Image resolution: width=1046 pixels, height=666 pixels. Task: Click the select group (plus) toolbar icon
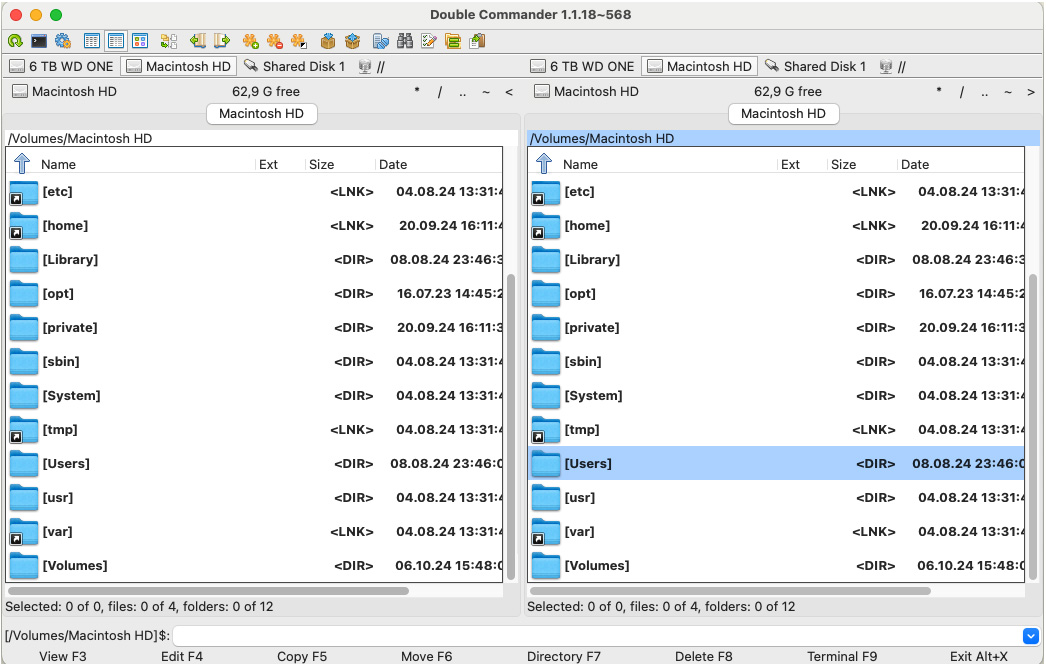tap(251, 41)
